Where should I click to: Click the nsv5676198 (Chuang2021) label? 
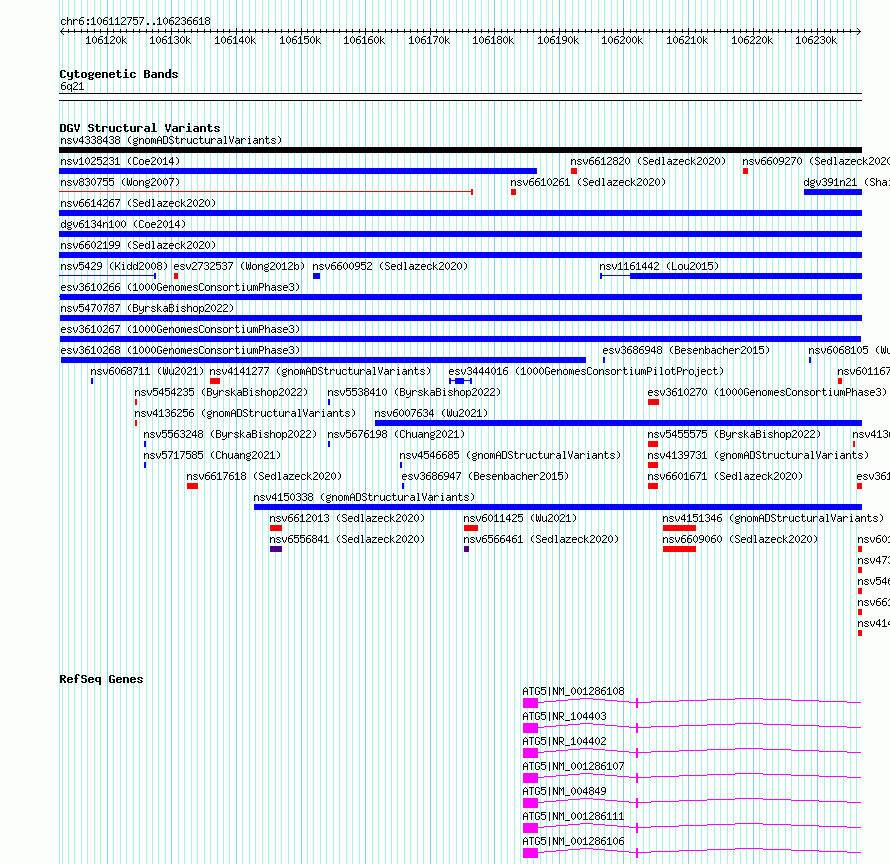396,434
